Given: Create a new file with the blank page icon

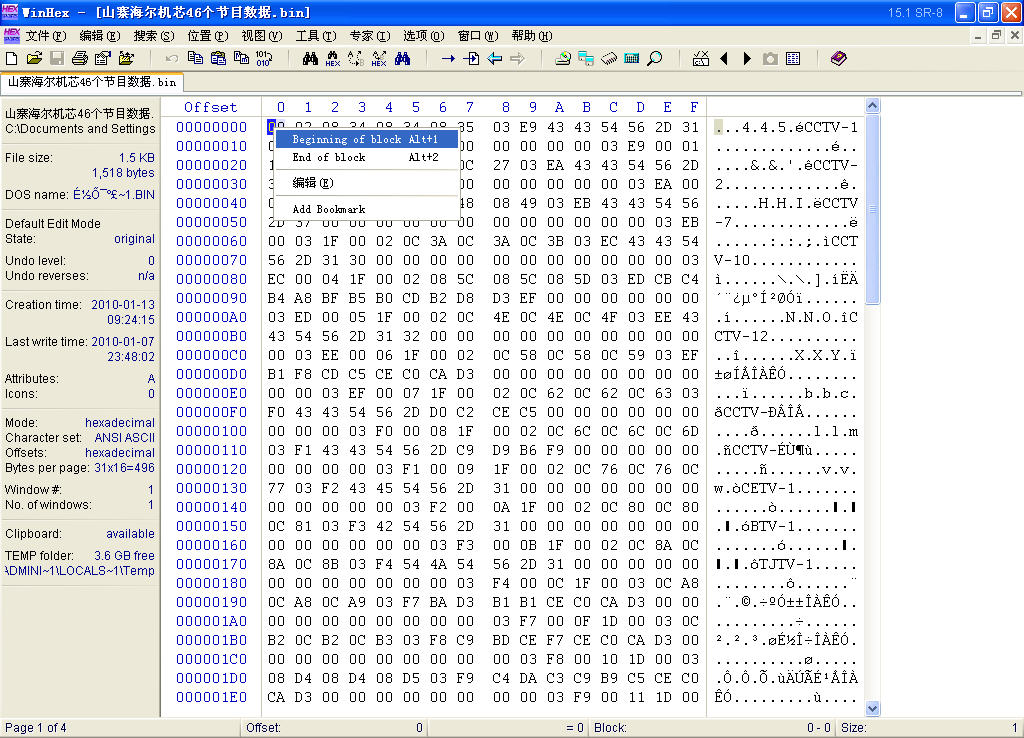Looking at the screenshot, I should 12,59.
